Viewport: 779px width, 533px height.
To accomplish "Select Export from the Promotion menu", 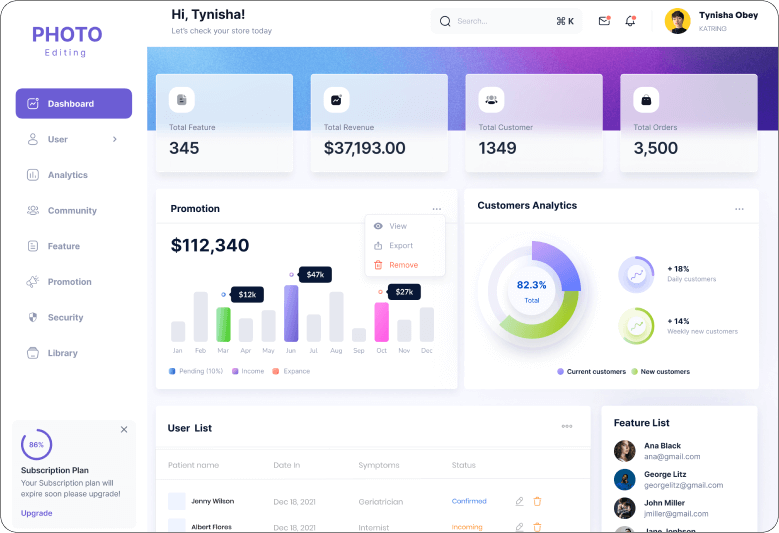I will pyautogui.click(x=400, y=245).
